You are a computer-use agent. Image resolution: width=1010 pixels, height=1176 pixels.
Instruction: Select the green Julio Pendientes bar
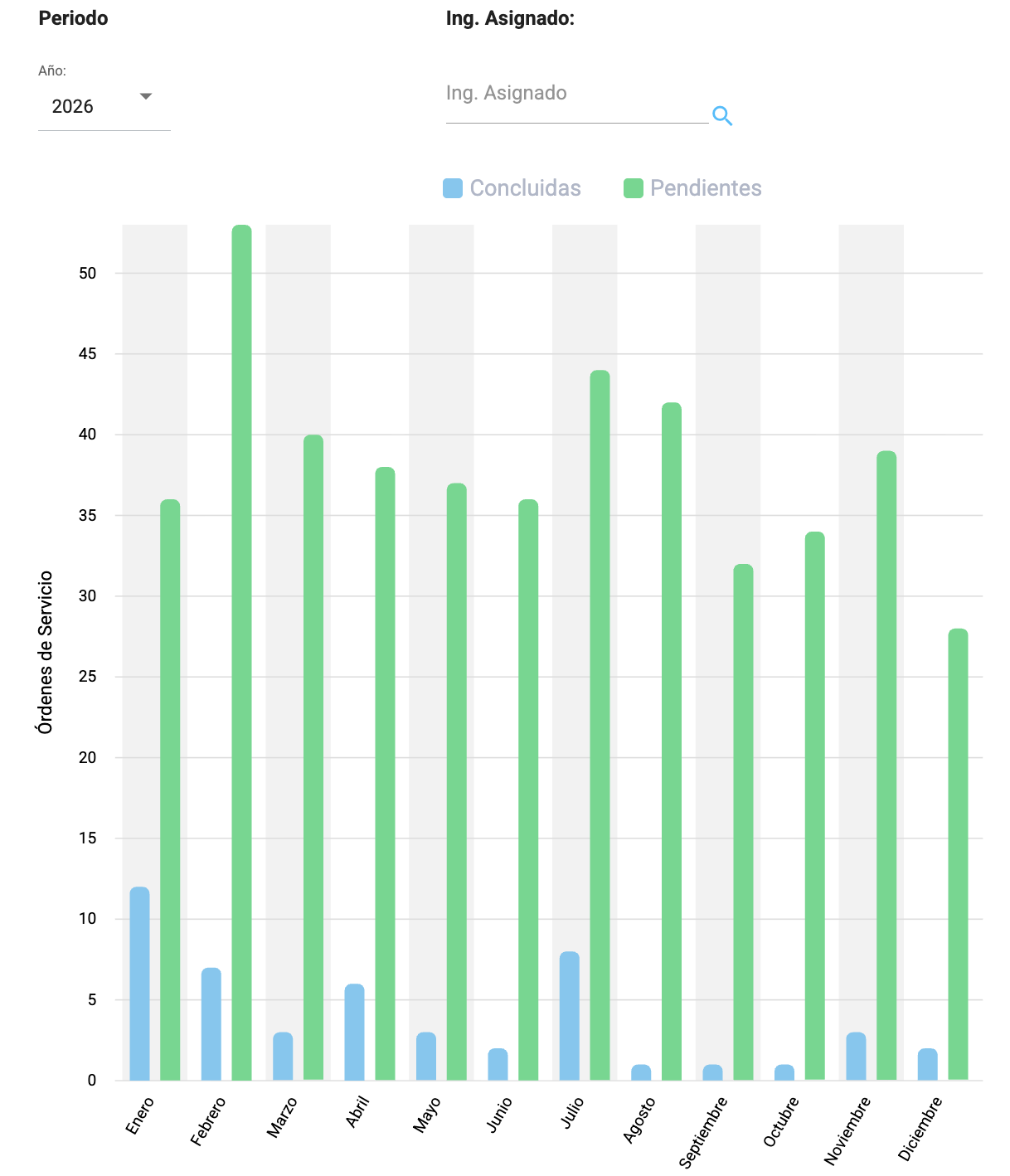pyautogui.click(x=600, y=725)
